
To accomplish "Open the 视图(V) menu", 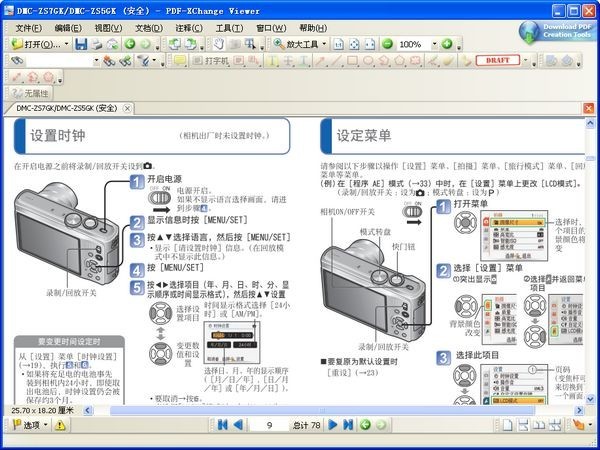I will click(x=108, y=28).
